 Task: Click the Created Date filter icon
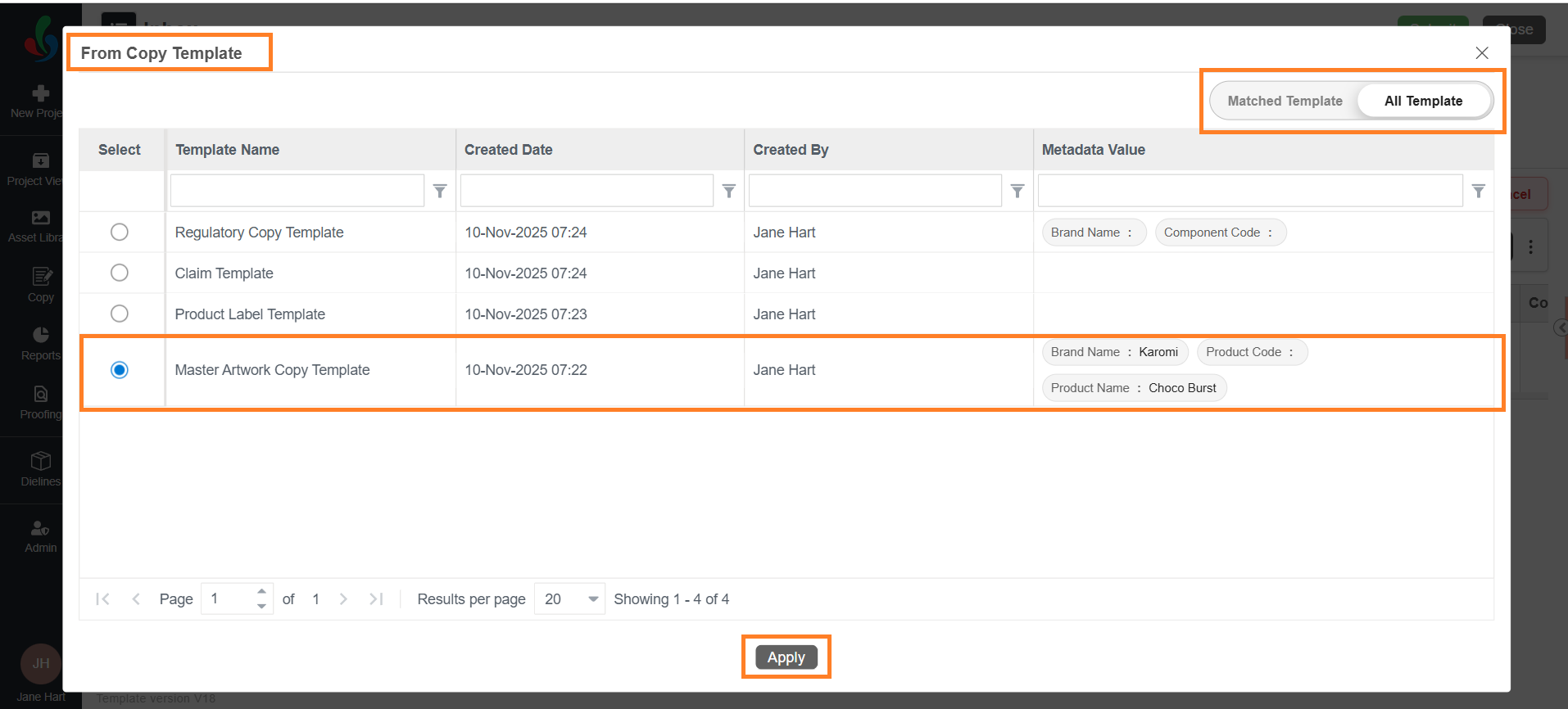pos(728,191)
